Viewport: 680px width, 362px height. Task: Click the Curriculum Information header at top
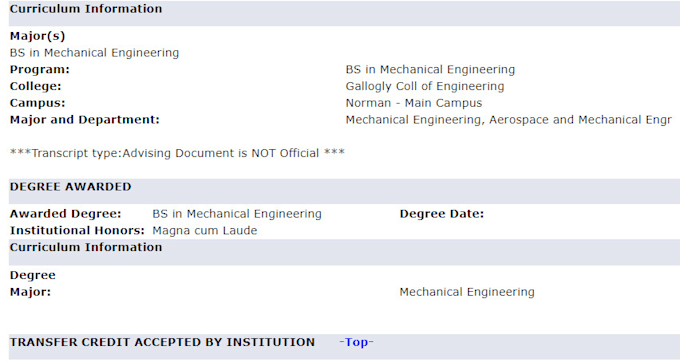(86, 9)
